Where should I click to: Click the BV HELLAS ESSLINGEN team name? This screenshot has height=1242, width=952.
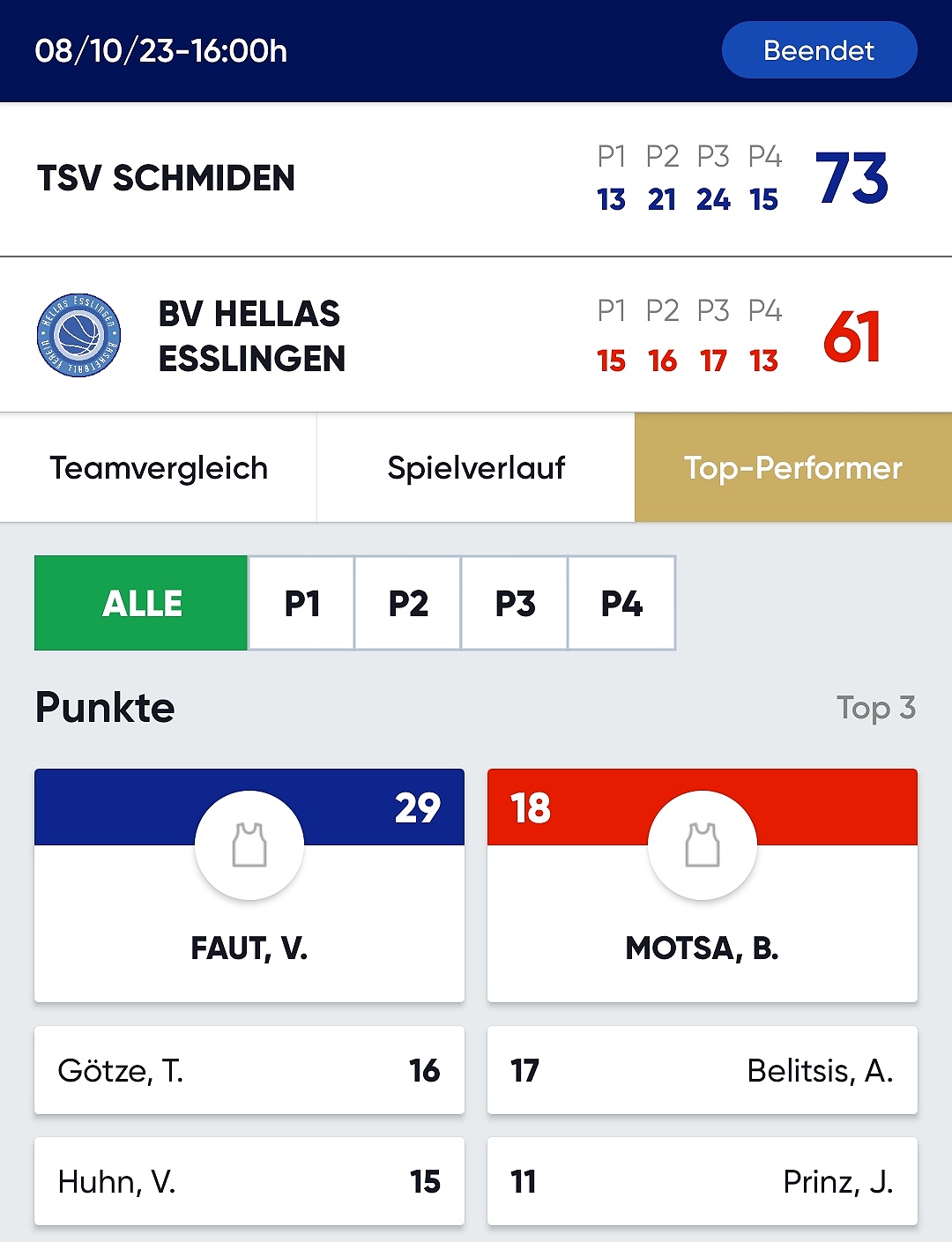click(252, 336)
